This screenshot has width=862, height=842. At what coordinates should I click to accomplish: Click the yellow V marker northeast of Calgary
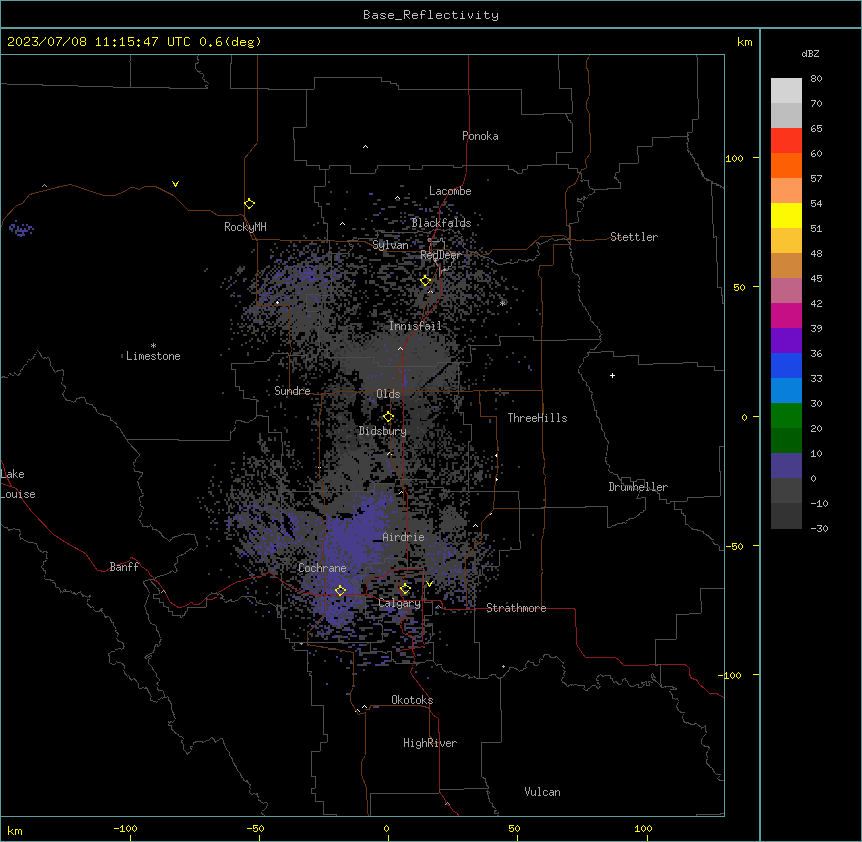coord(429,584)
